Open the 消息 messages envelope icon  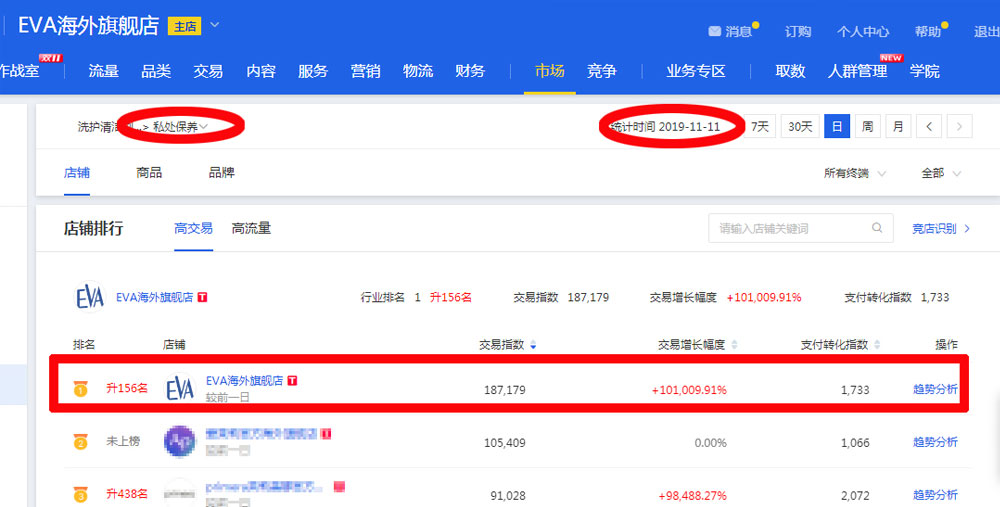coord(714,31)
